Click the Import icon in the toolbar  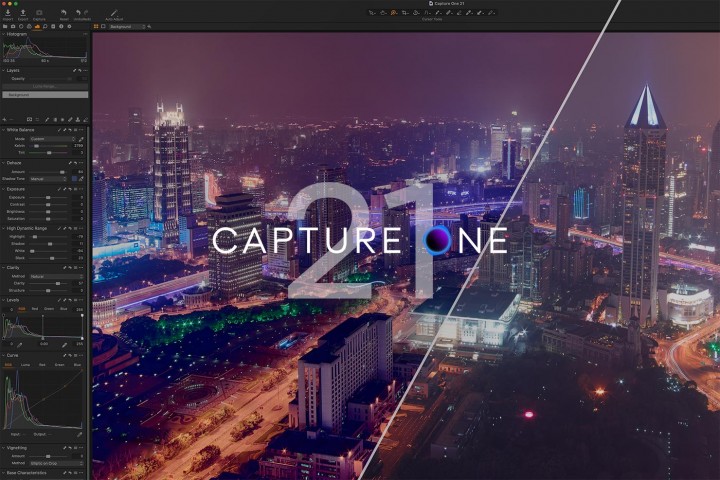pyautogui.click(x=7, y=13)
